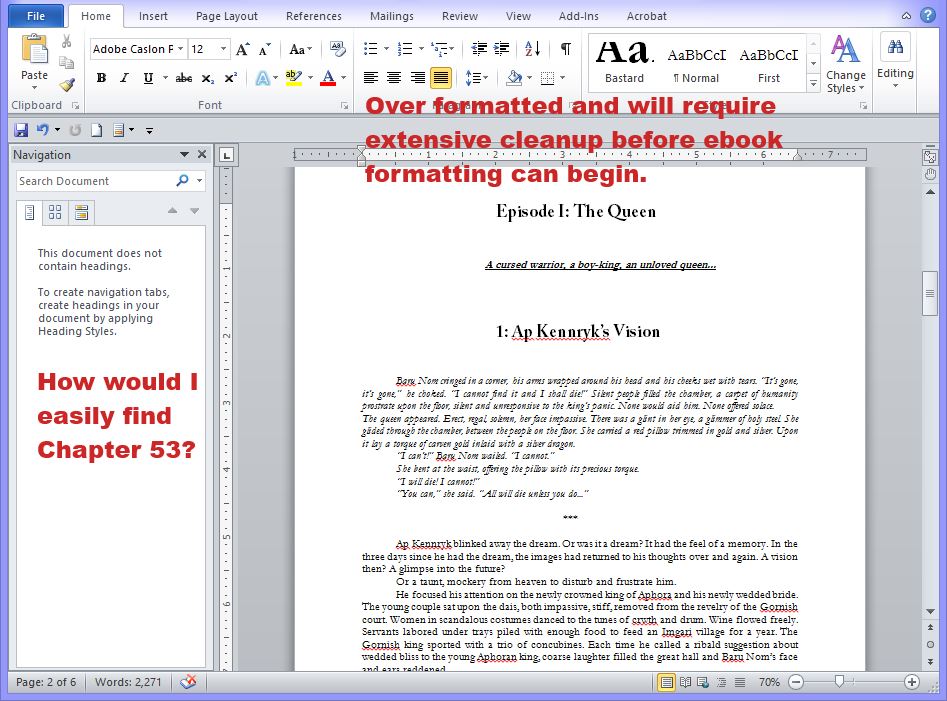947x701 pixels.
Task: Switch to the References tab
Action: [313, 16]
